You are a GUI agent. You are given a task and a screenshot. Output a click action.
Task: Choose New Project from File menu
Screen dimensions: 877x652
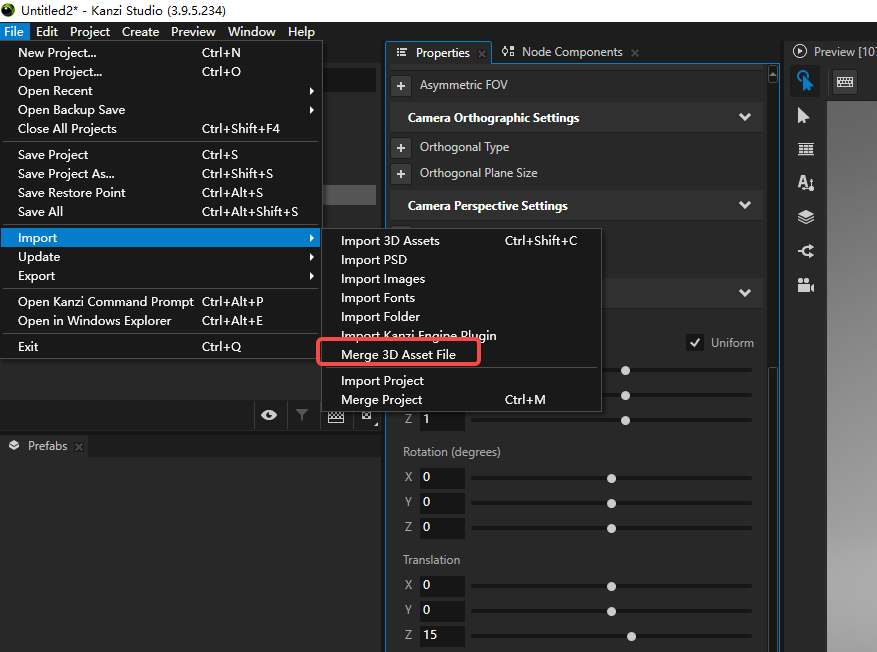pyautogui.click(x=161, y=53)
